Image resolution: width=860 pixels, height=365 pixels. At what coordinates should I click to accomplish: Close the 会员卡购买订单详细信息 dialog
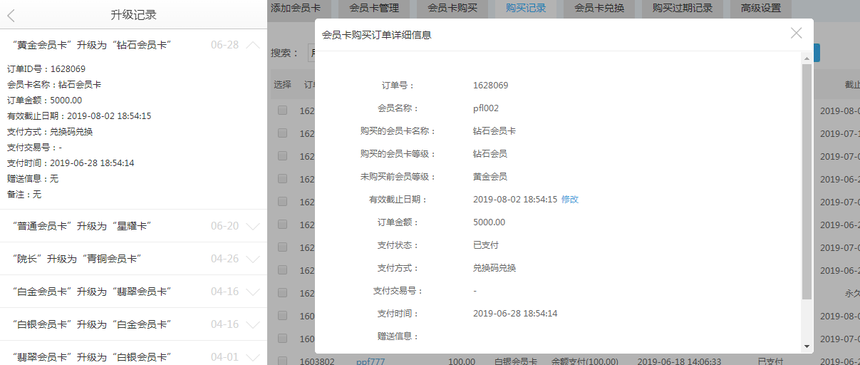pyautogui.click(x=796, y=33)
